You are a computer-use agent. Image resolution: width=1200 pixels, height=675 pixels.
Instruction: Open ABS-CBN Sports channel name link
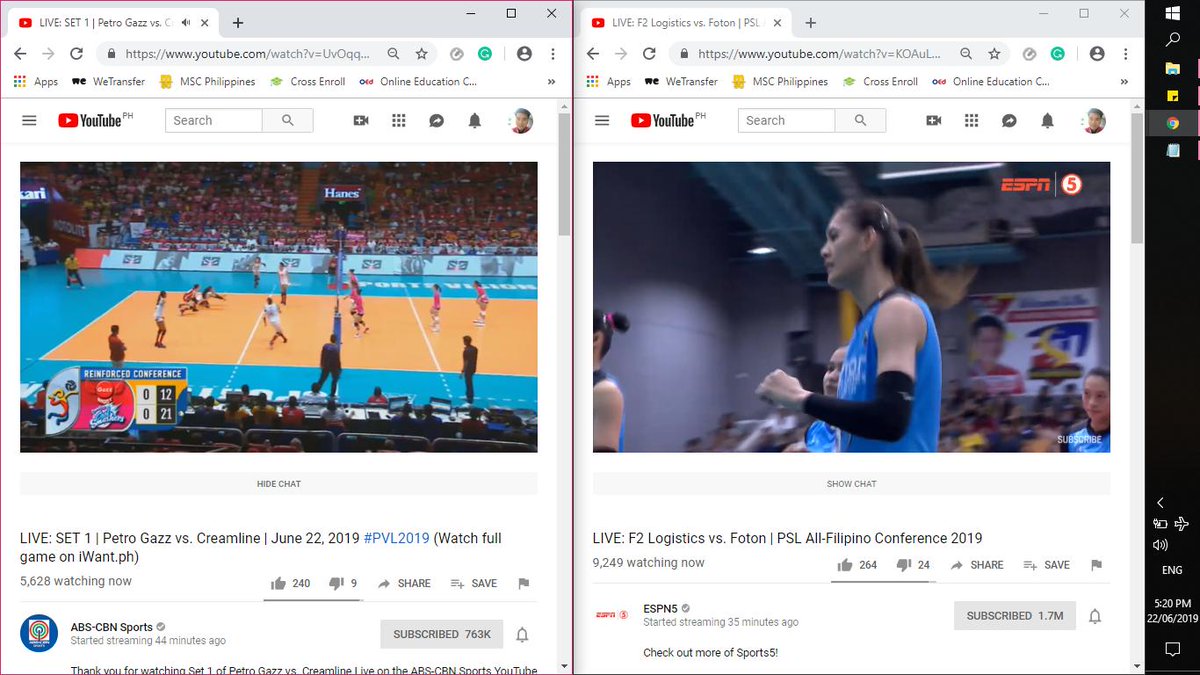click(111, 628)
